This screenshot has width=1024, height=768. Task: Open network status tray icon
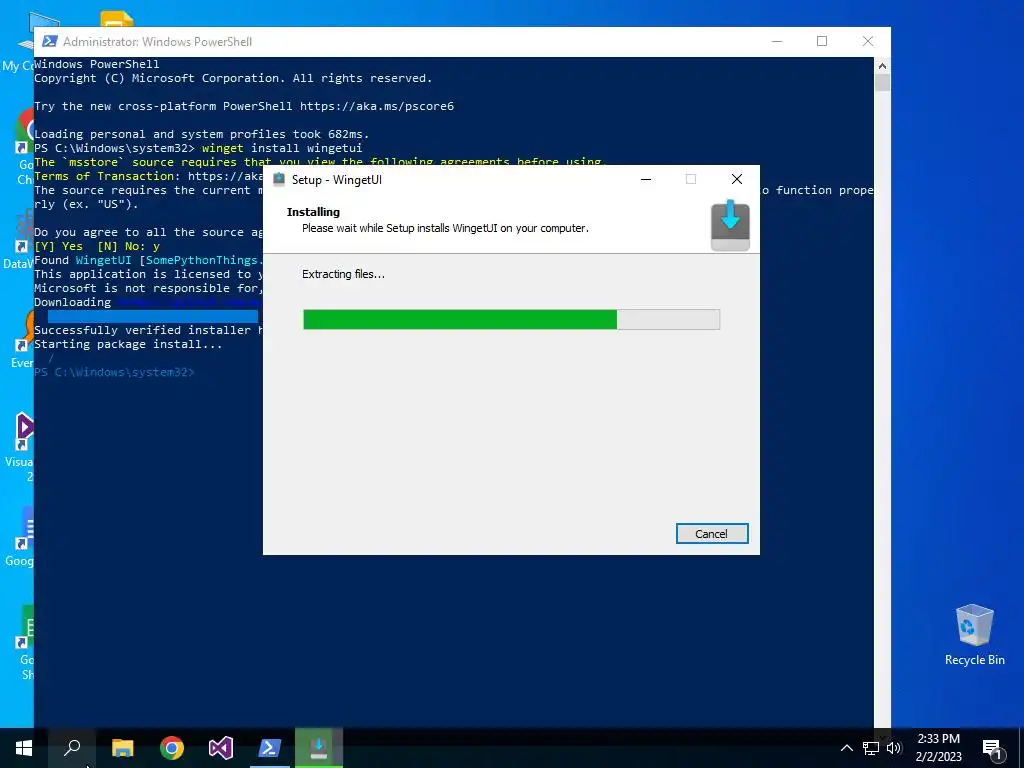871,748
